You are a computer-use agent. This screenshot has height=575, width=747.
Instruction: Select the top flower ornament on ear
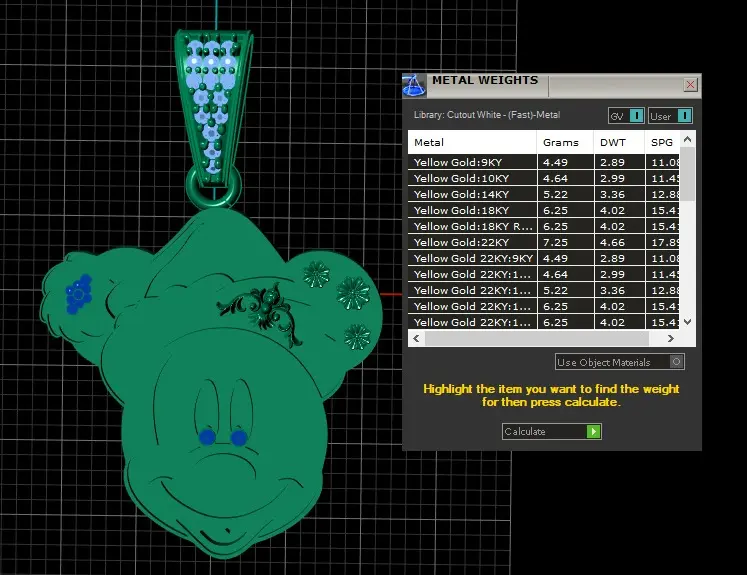pyautogui.click(x=316, y=274)
